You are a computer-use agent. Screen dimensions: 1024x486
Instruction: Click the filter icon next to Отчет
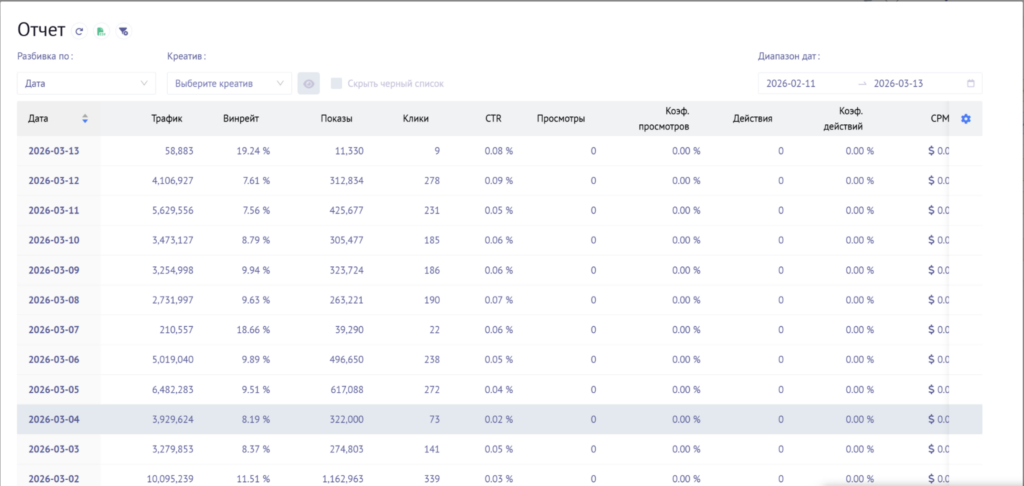coord(122,32)
